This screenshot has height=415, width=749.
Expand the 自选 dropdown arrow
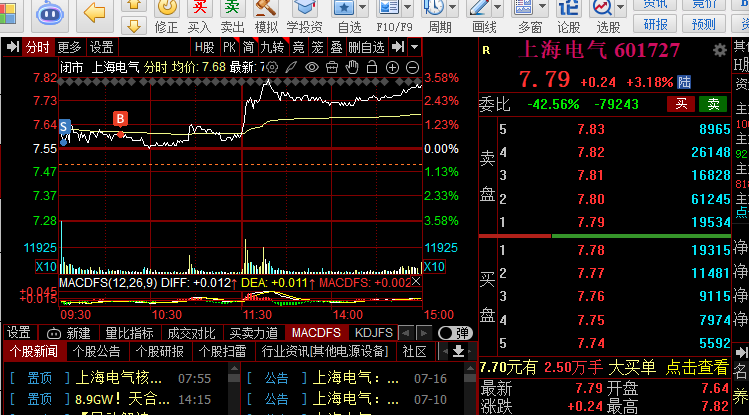pos(363,7)
